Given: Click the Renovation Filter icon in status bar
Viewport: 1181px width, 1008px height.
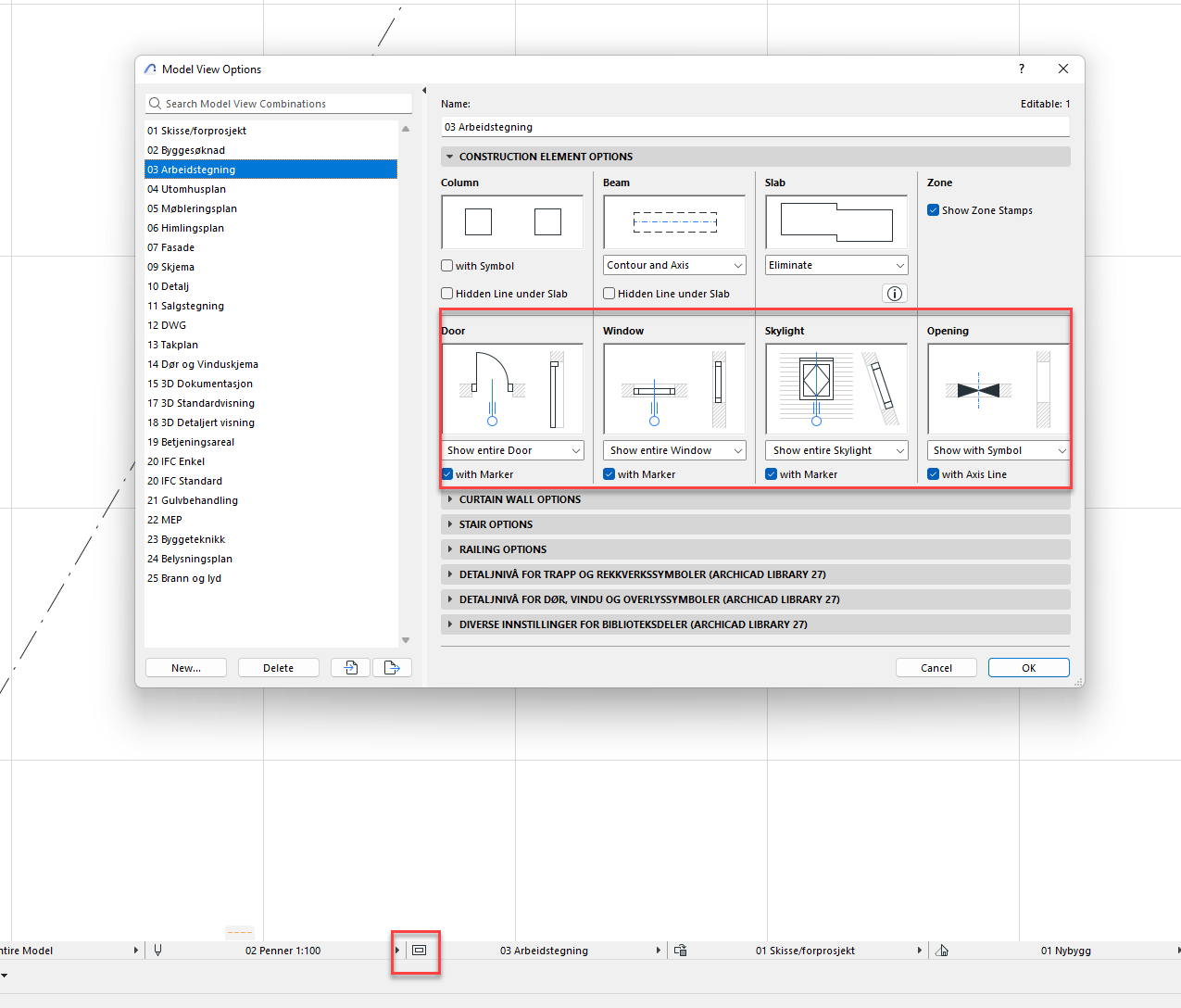Looking at the screenshot, I should 942,951.
